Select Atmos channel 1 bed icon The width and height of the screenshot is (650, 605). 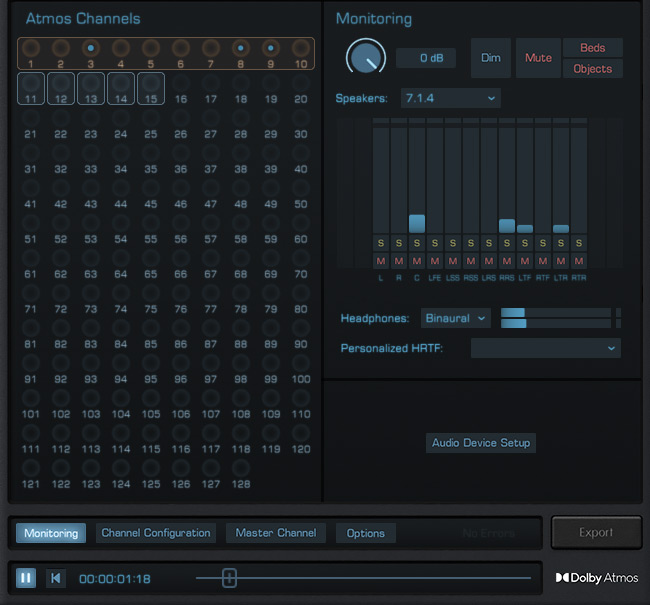coord(31,48)
